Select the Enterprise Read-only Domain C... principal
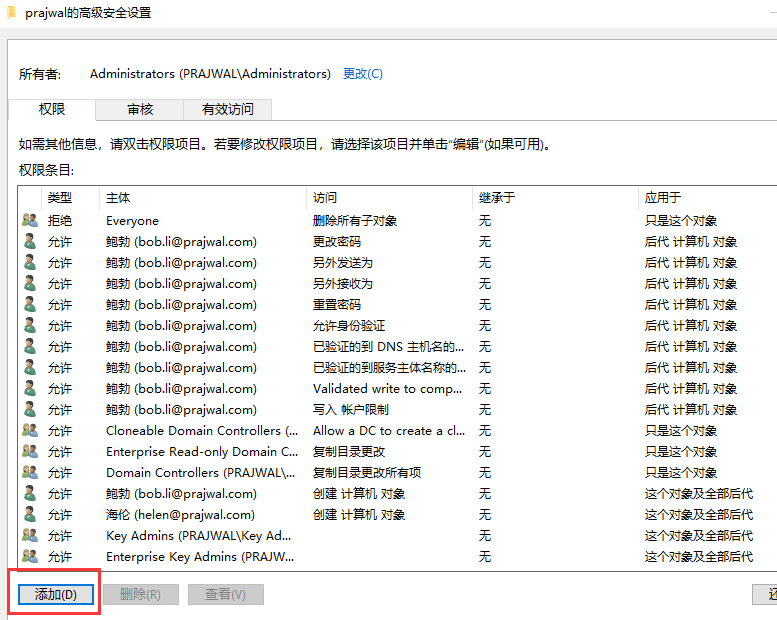The image size is (777, 620). click(x=202, y=451)
